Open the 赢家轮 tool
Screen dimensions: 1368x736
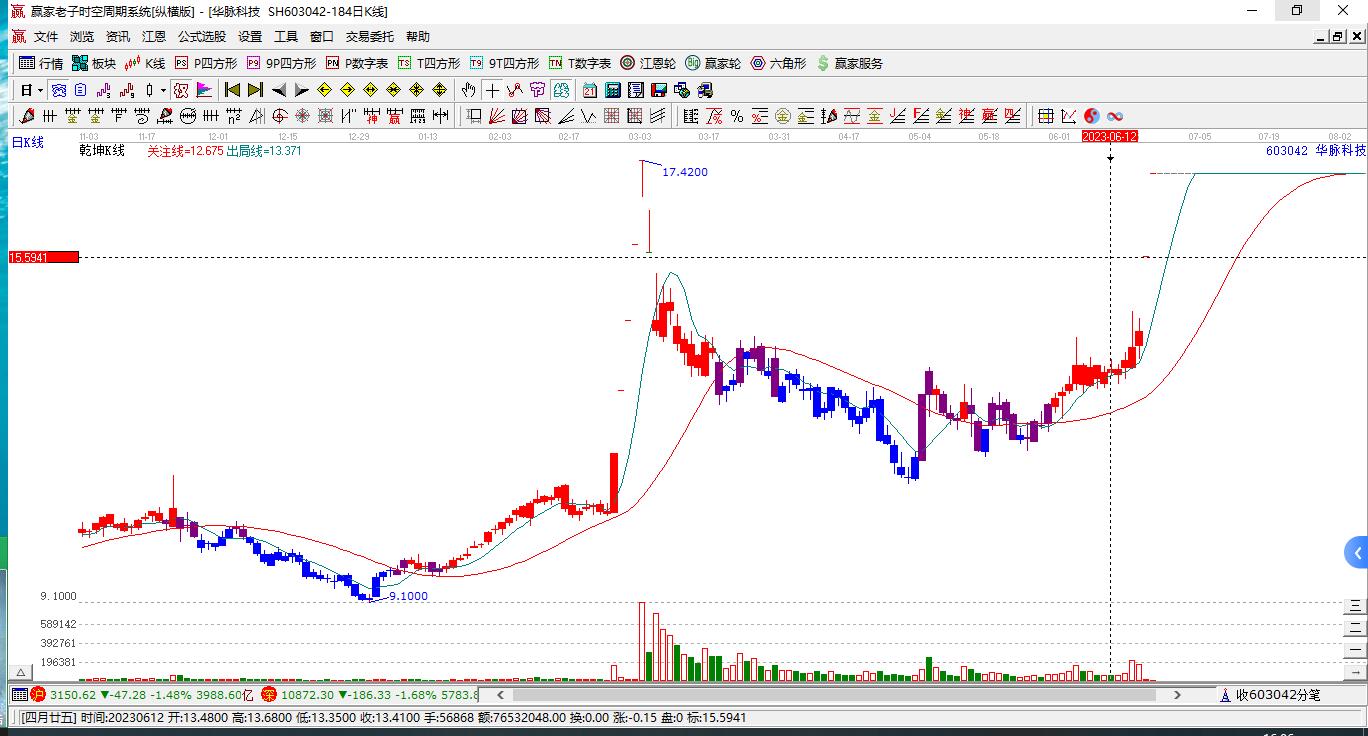tap(713, 63)
